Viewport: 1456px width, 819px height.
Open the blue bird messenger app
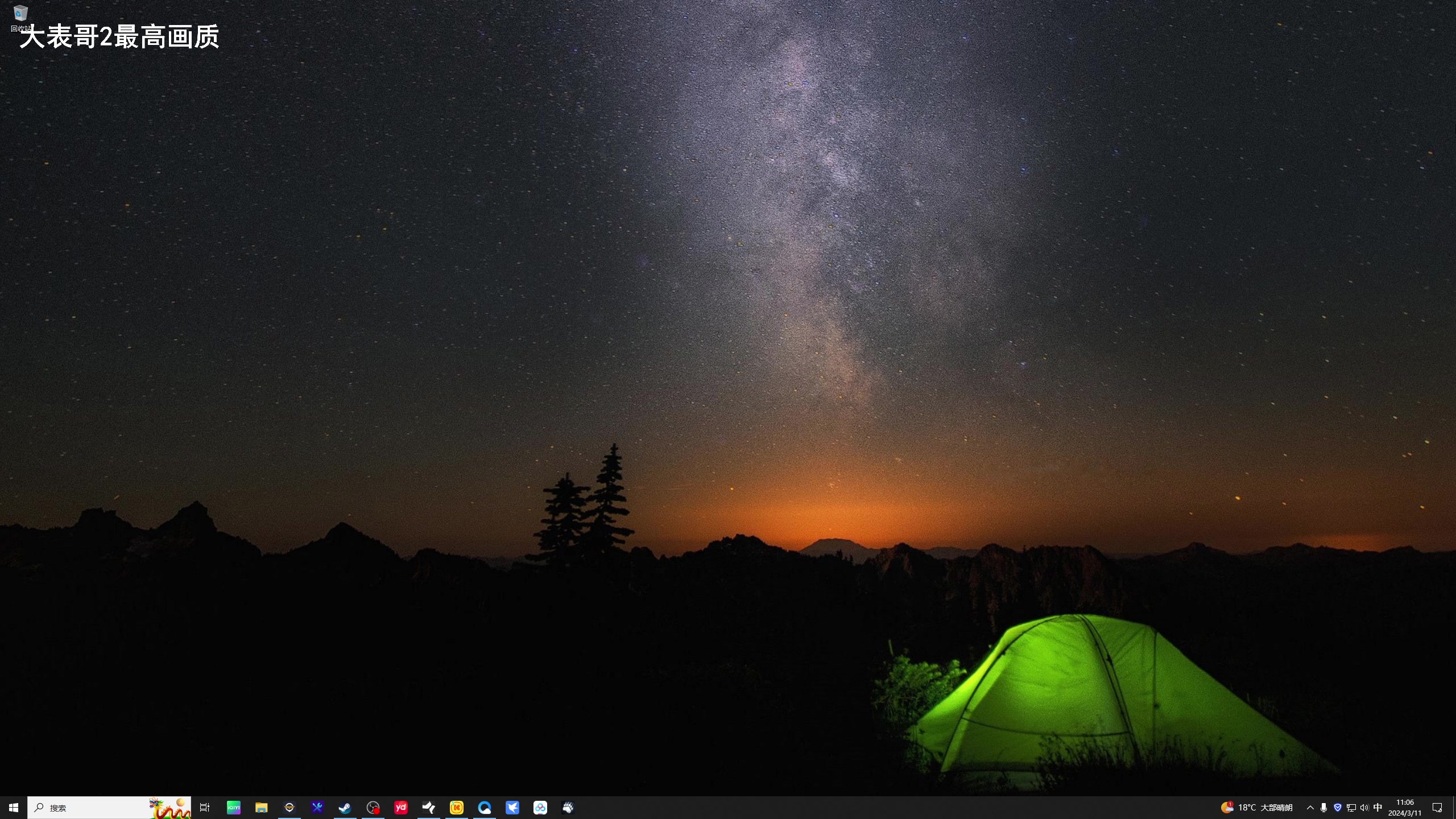(x=512, y=808)
